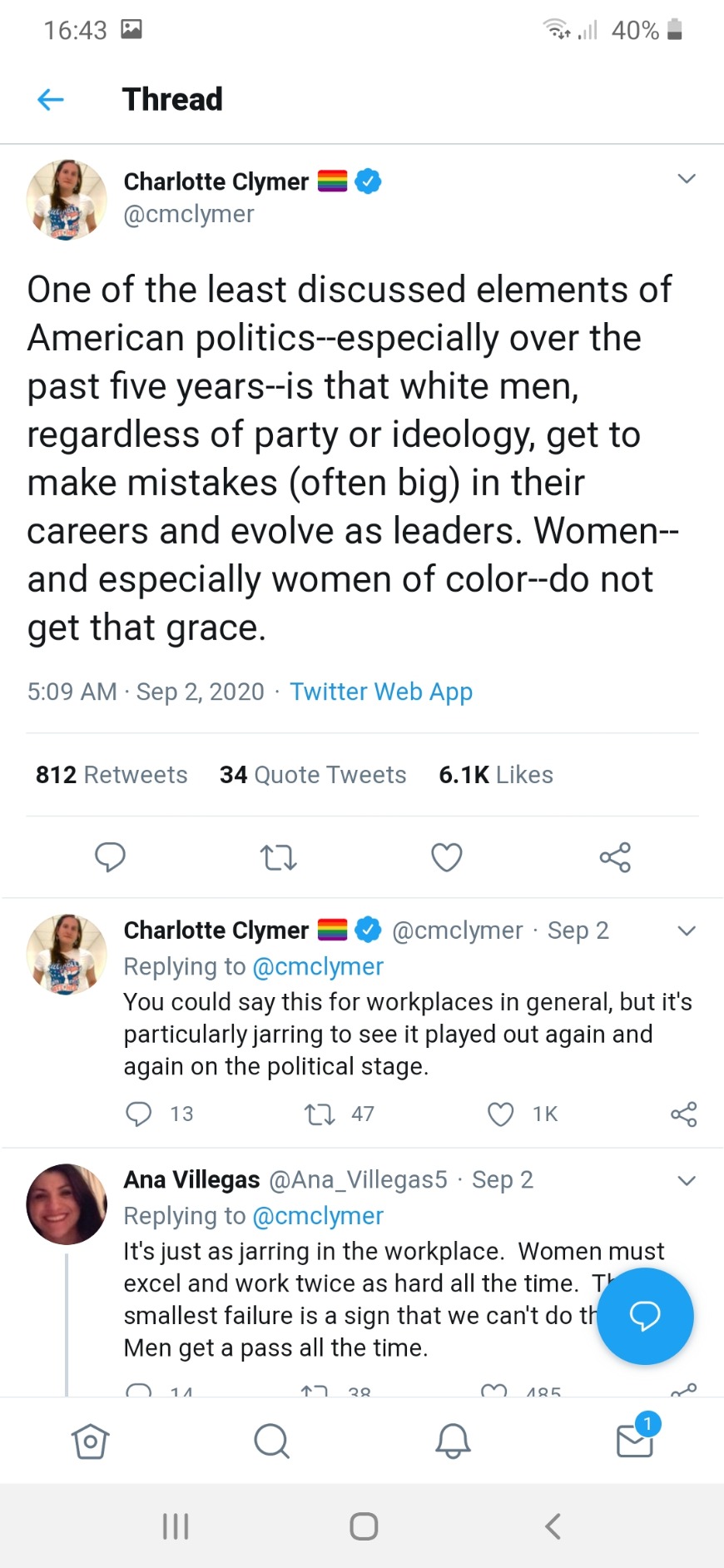Expand options chevron on Charlotte's Sep 2 reply
The height and width of the screenshot is (1568, 724).
pyautogui.click(x=687, y=930)
